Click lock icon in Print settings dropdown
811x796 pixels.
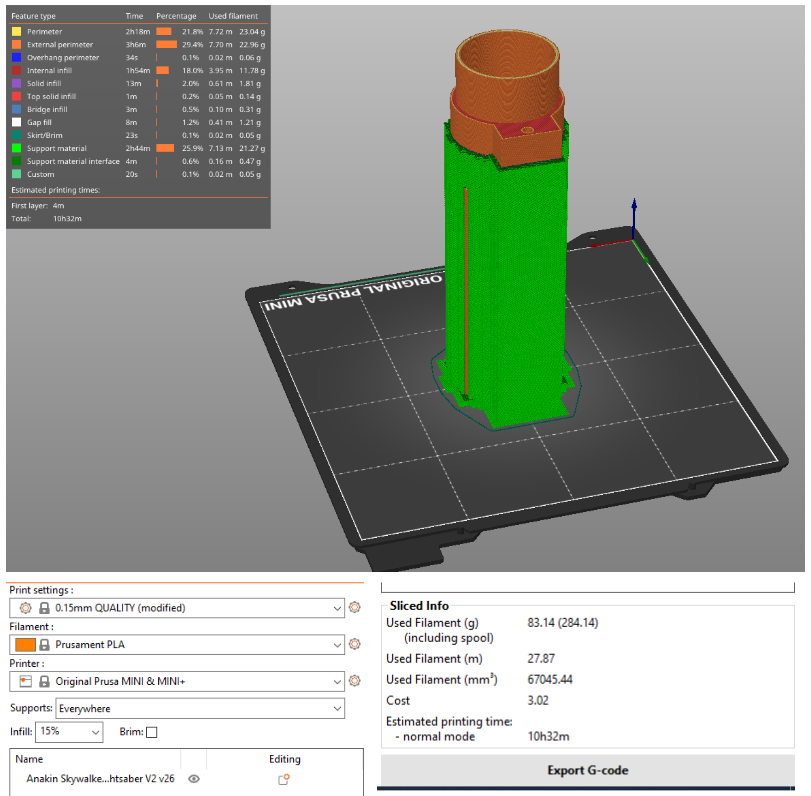44,608
